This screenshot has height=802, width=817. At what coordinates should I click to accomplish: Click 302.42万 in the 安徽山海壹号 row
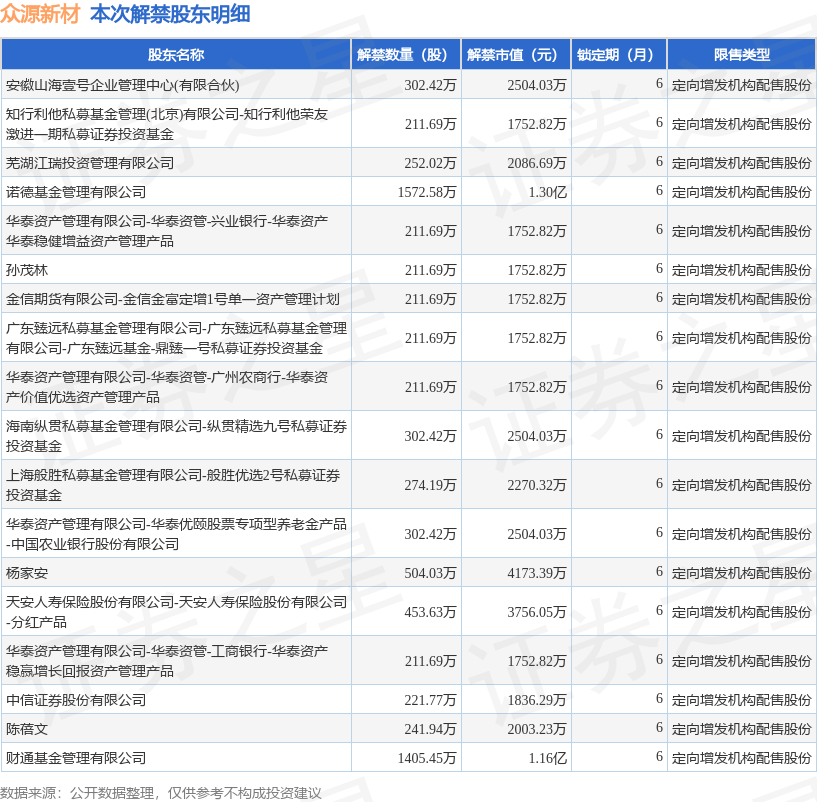pyautogui.click(x=430, y=85)
